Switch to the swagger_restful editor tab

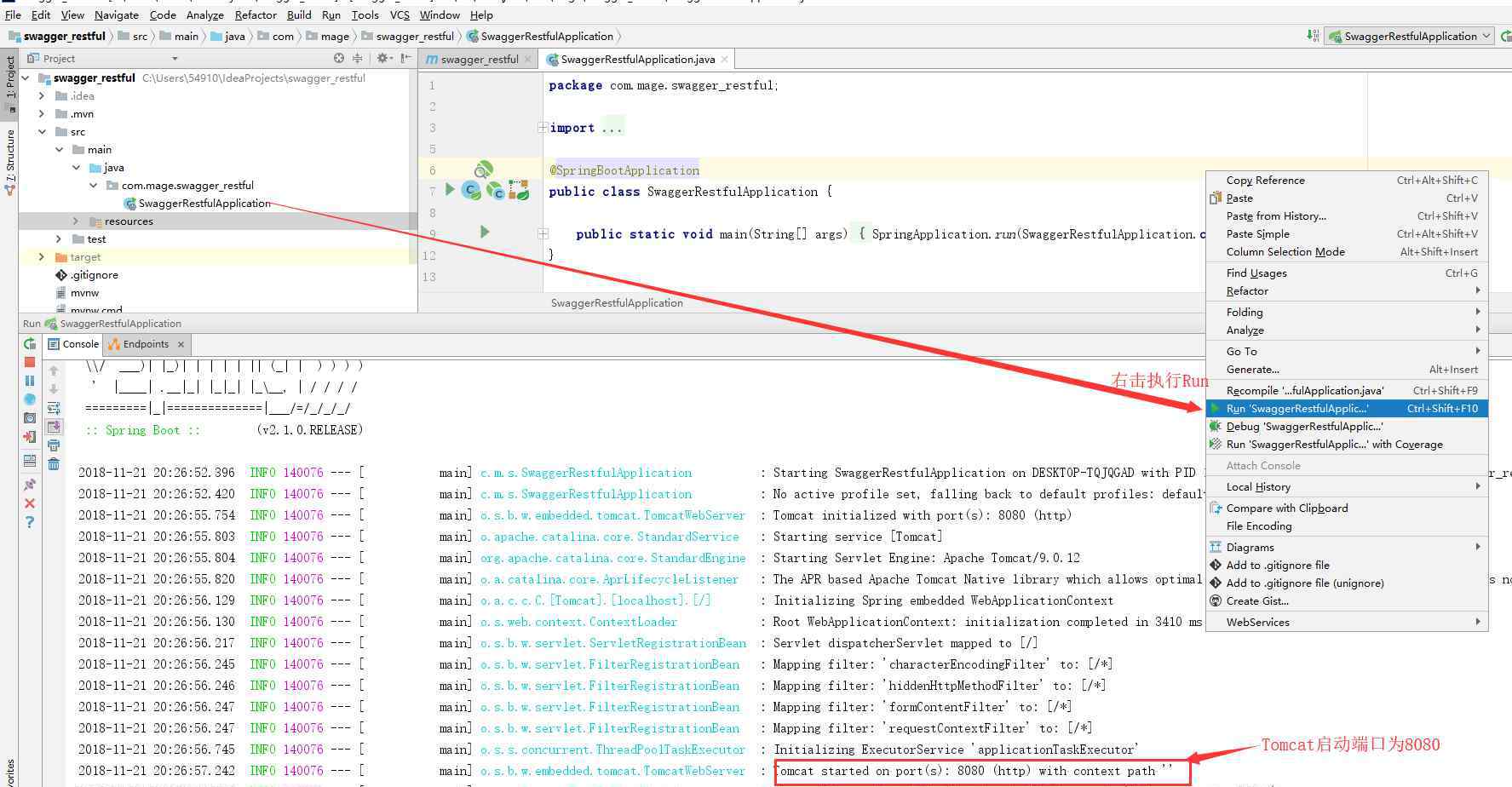480,59
